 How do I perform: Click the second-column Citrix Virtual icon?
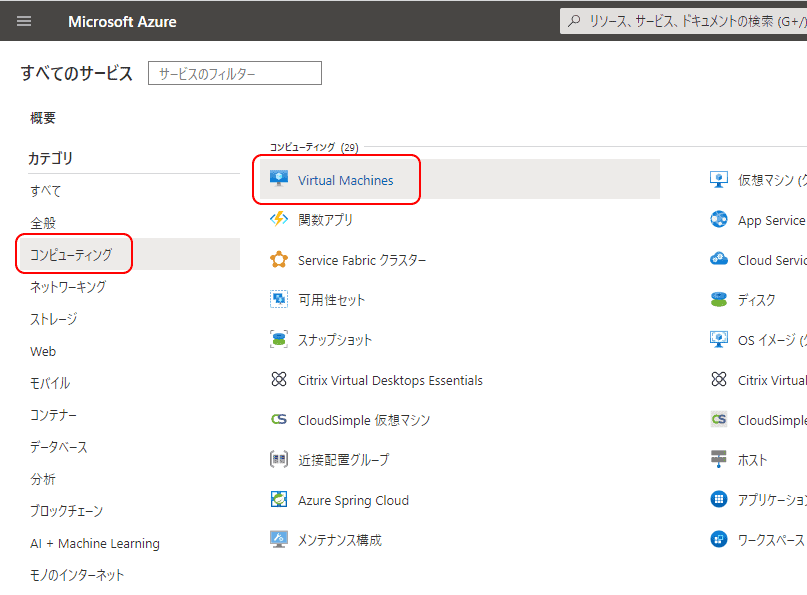point(719,379)
